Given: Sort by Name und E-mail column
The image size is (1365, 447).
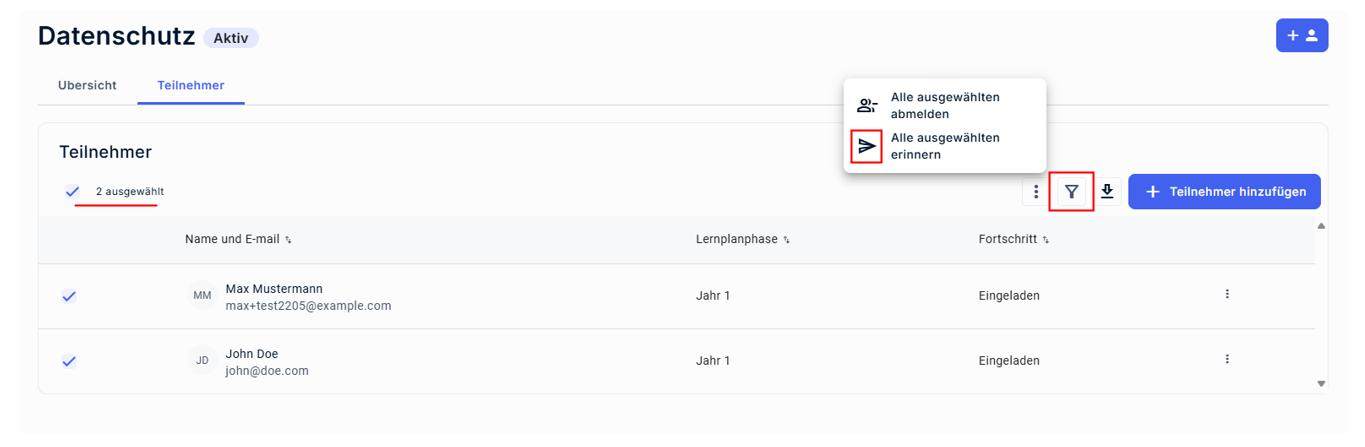Looking at the screenshot, I should coord(238,239).
